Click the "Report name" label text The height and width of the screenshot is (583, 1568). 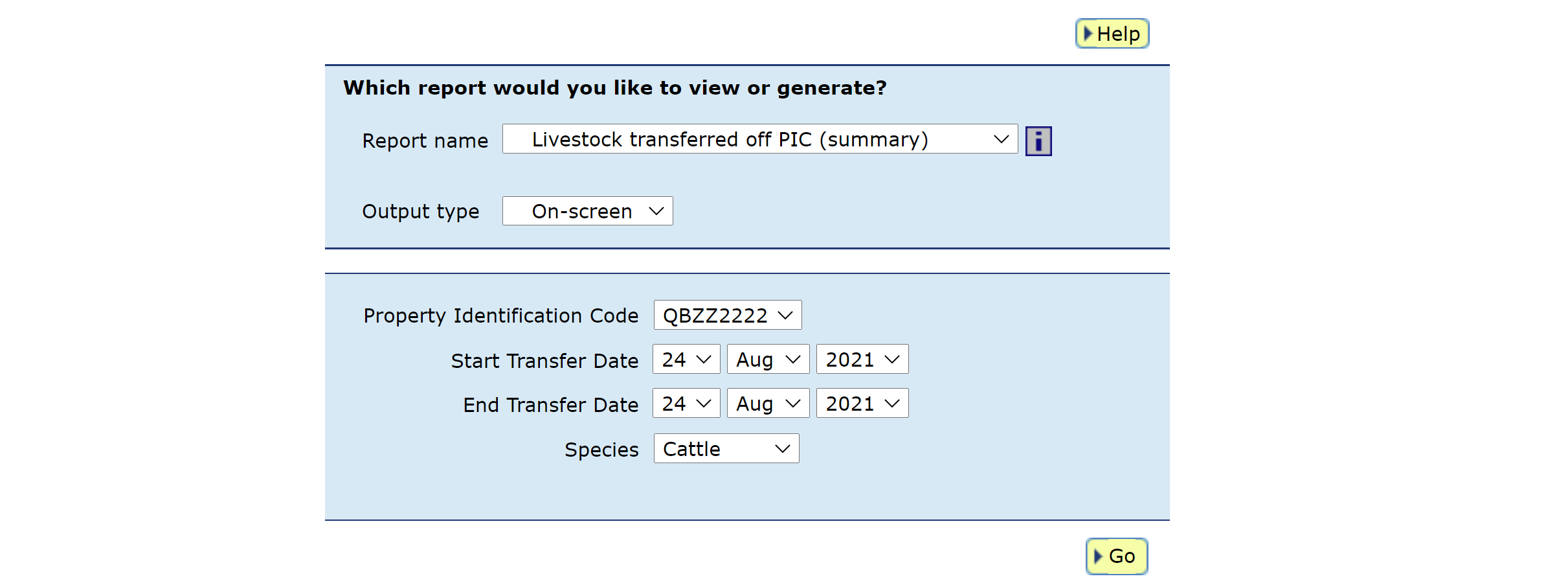point(425,141)
